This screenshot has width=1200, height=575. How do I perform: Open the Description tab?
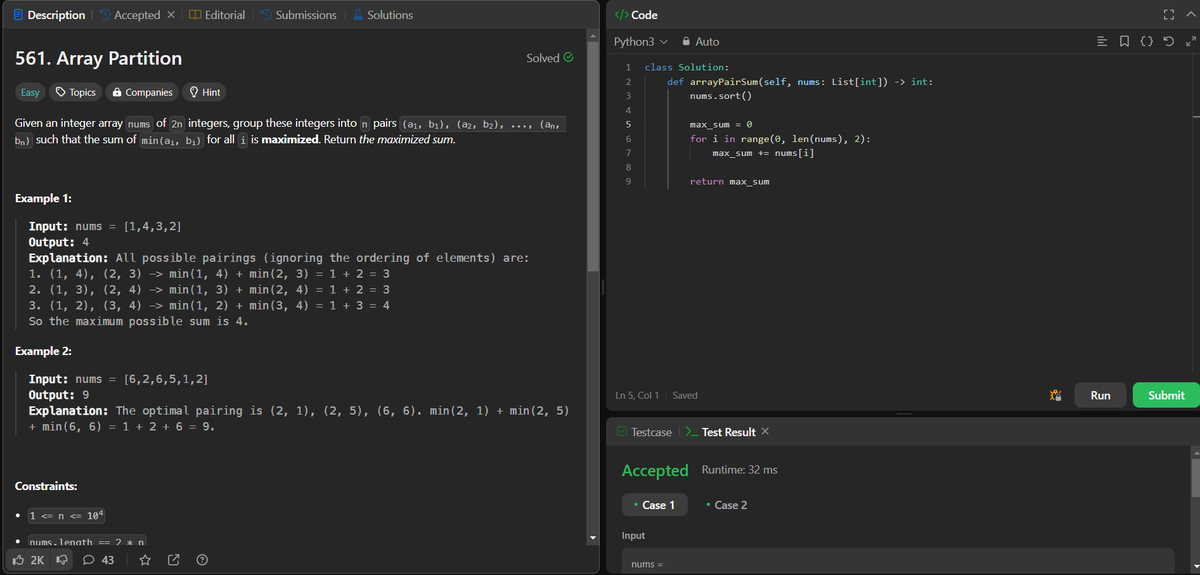(49, 15)
